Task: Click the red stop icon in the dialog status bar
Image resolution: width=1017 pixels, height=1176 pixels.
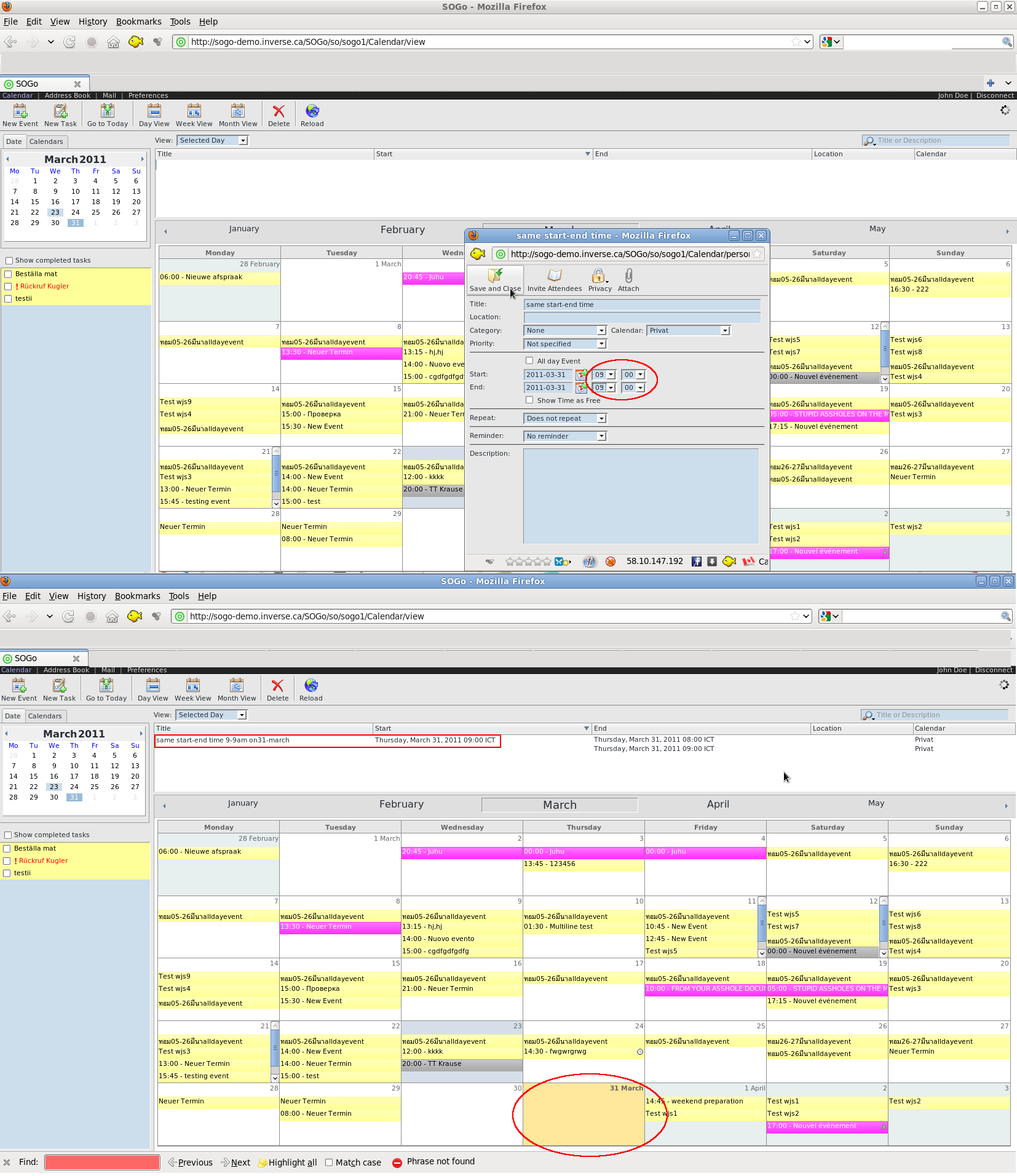Action: [x=611, y=562]
